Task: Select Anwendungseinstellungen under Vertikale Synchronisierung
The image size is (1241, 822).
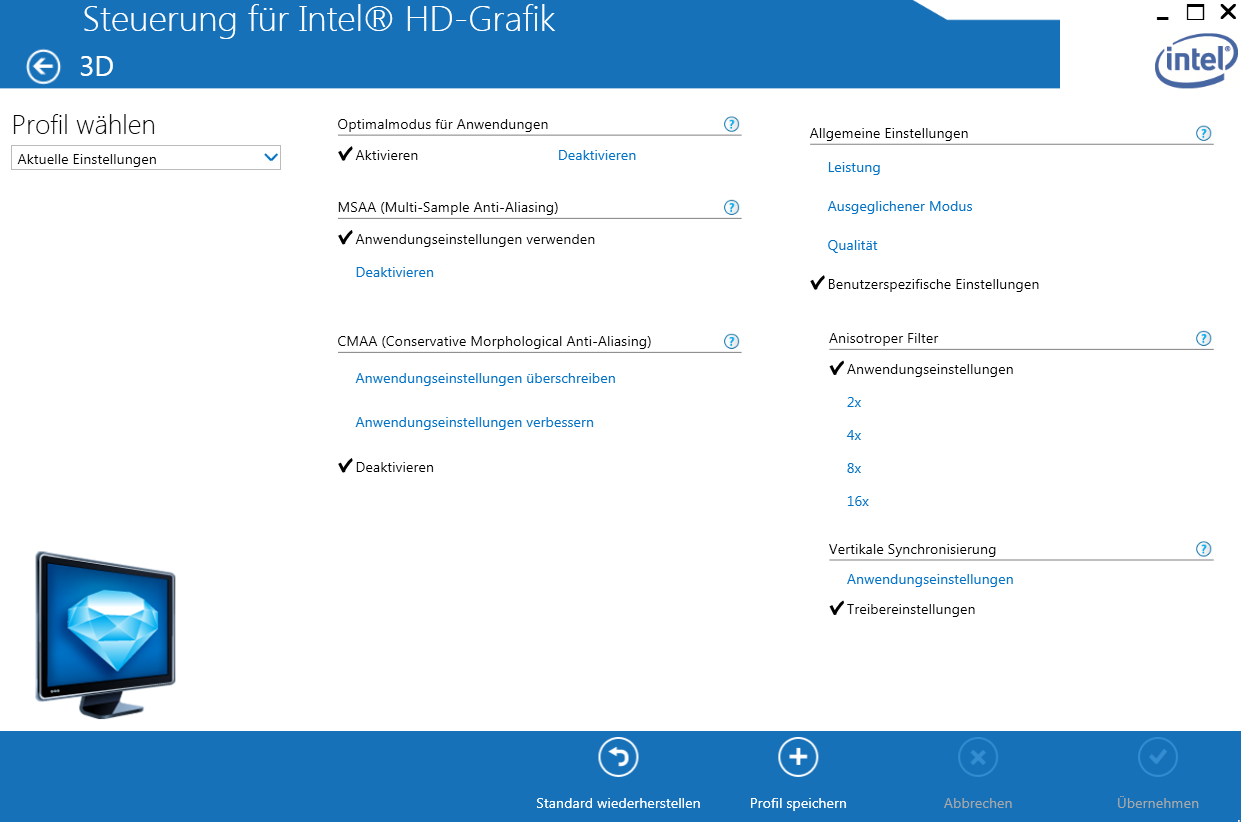Action: coord(930,579)
